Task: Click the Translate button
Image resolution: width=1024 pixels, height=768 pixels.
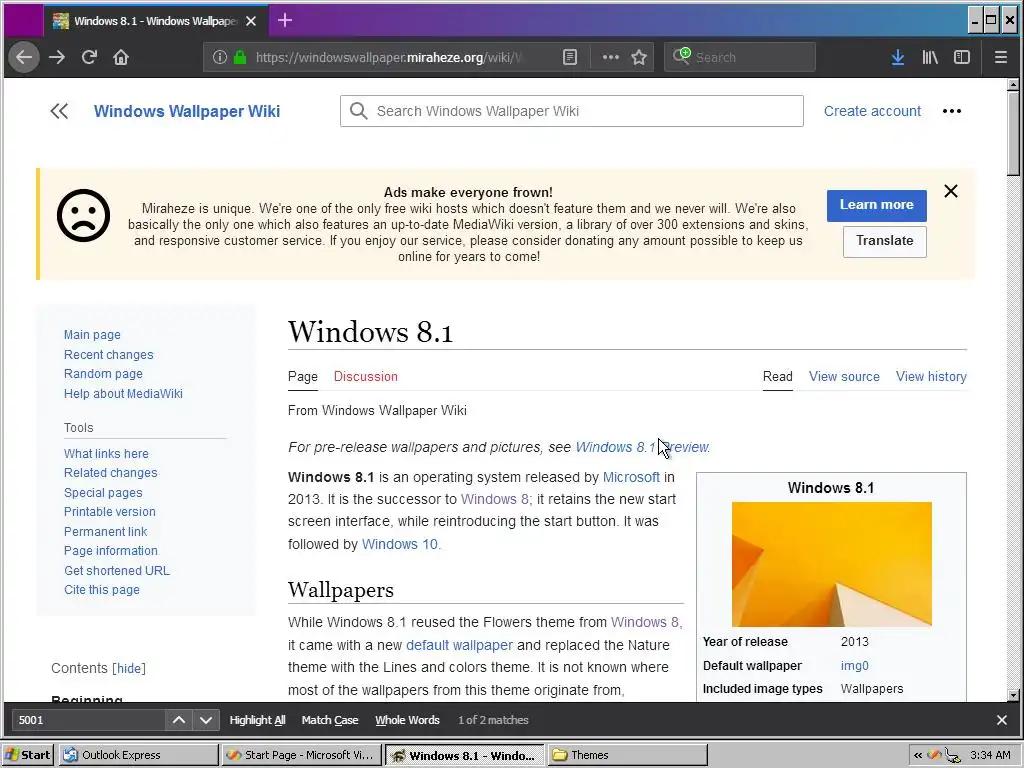Action: click(x=885, y=241)
